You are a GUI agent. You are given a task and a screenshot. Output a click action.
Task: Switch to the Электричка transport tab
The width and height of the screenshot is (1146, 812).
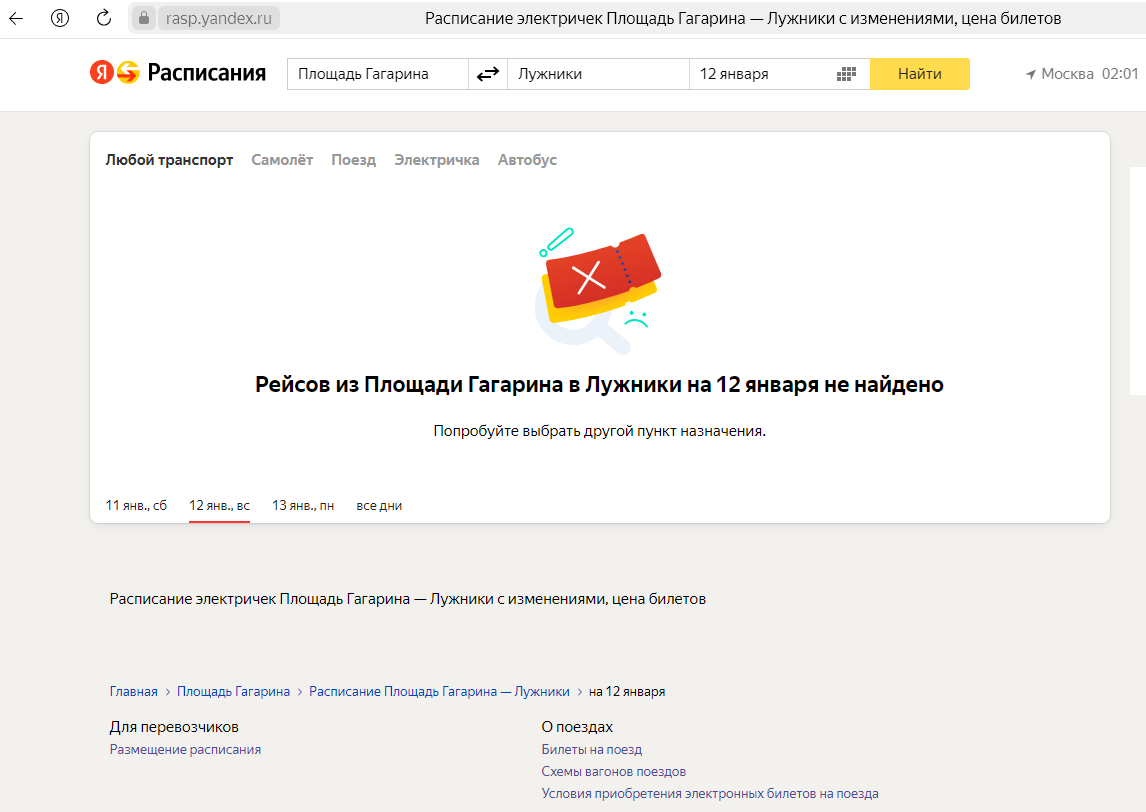(x=436, y=160)
